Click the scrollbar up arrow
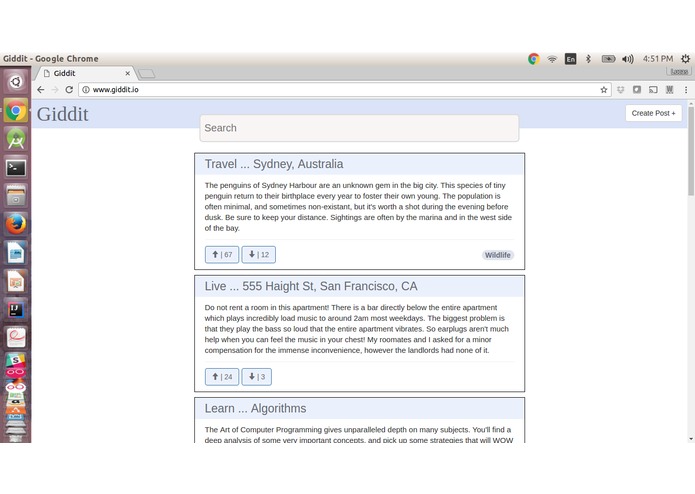Viewport: 695px width, 494px height. click(x=691, y=103)
